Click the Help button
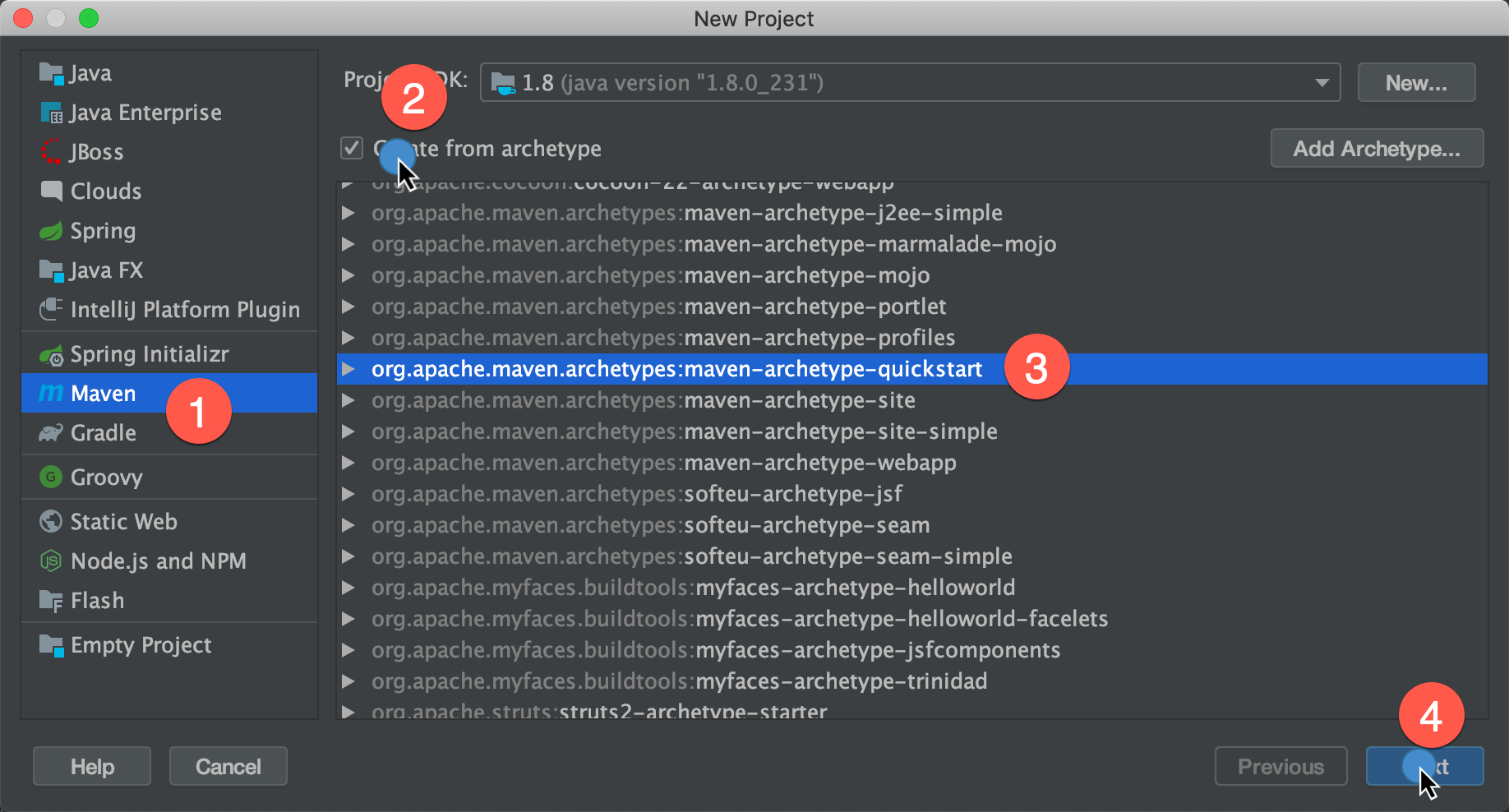 coord(92,766)
